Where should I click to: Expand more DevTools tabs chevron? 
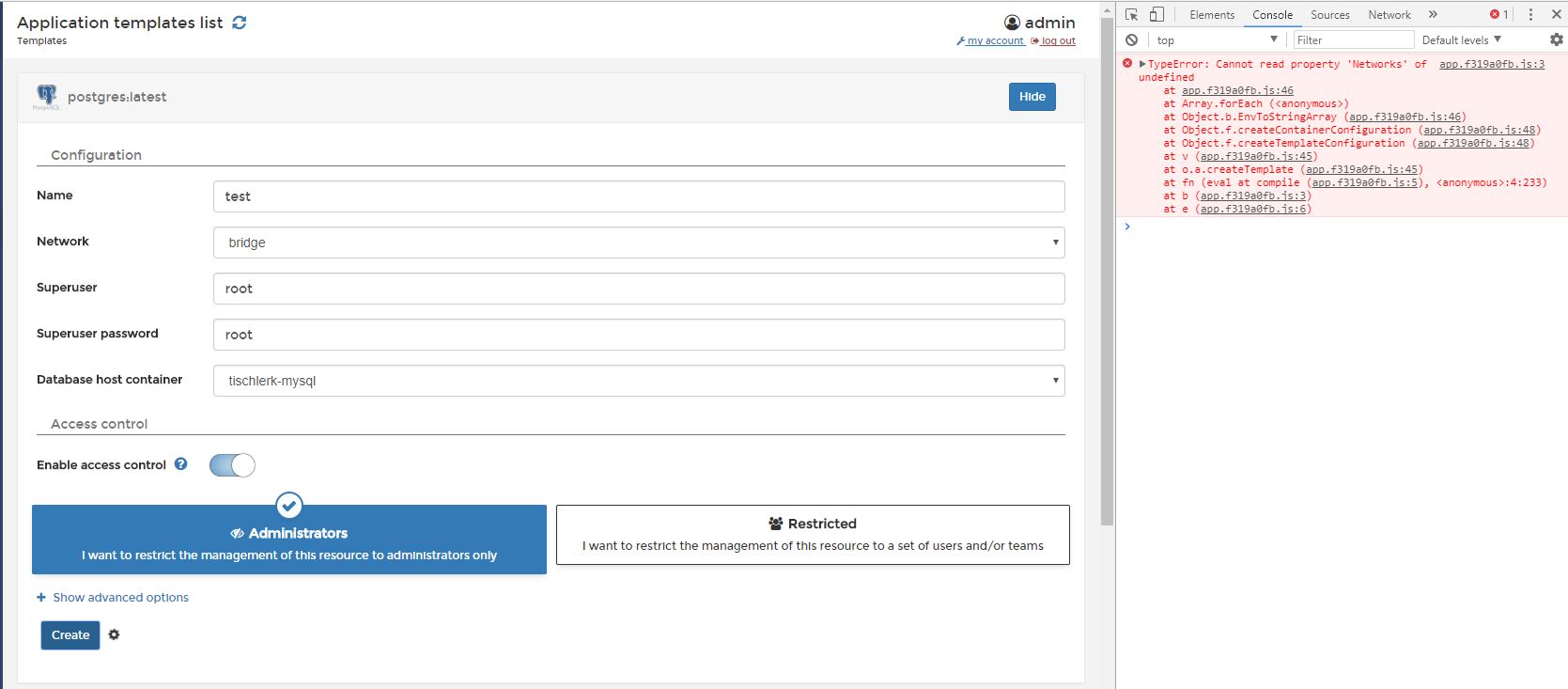tap(1433, 14)
